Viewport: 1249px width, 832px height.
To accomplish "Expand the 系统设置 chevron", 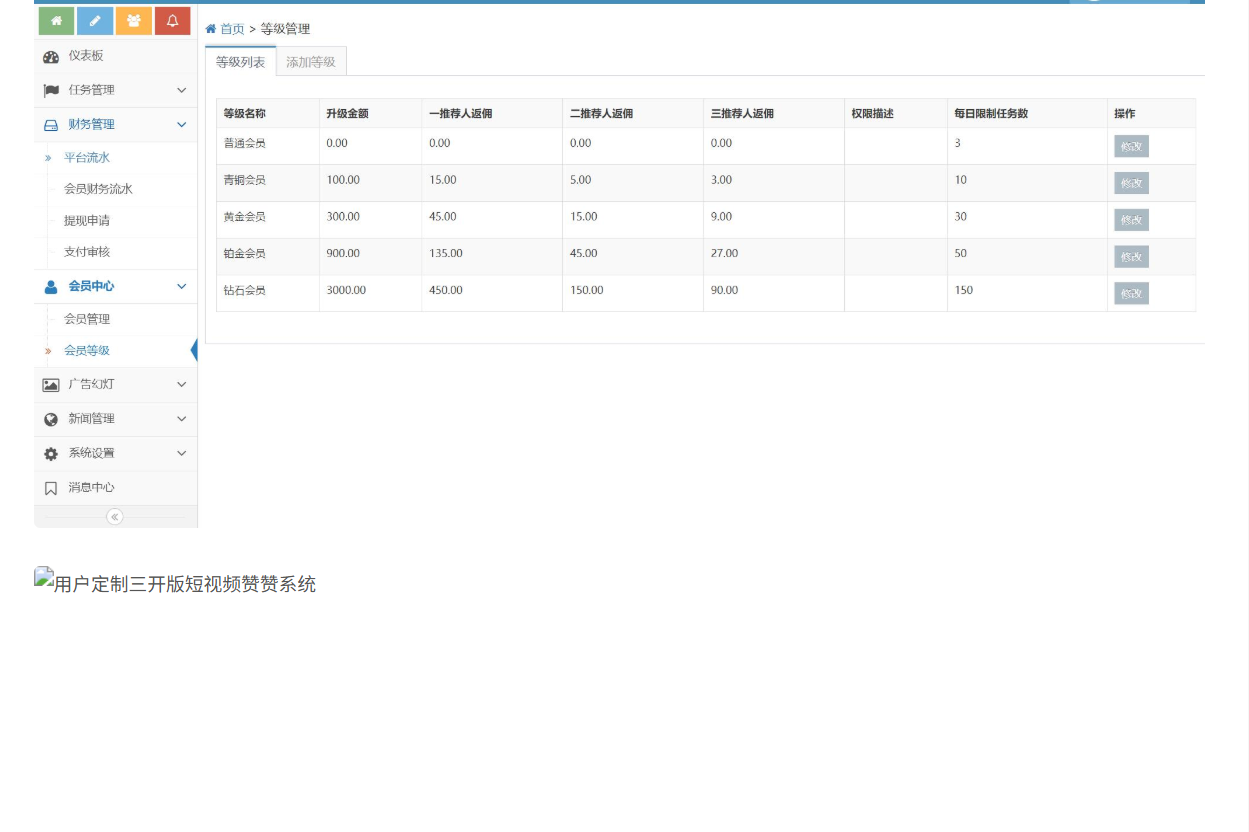I will tap(182, 453).
